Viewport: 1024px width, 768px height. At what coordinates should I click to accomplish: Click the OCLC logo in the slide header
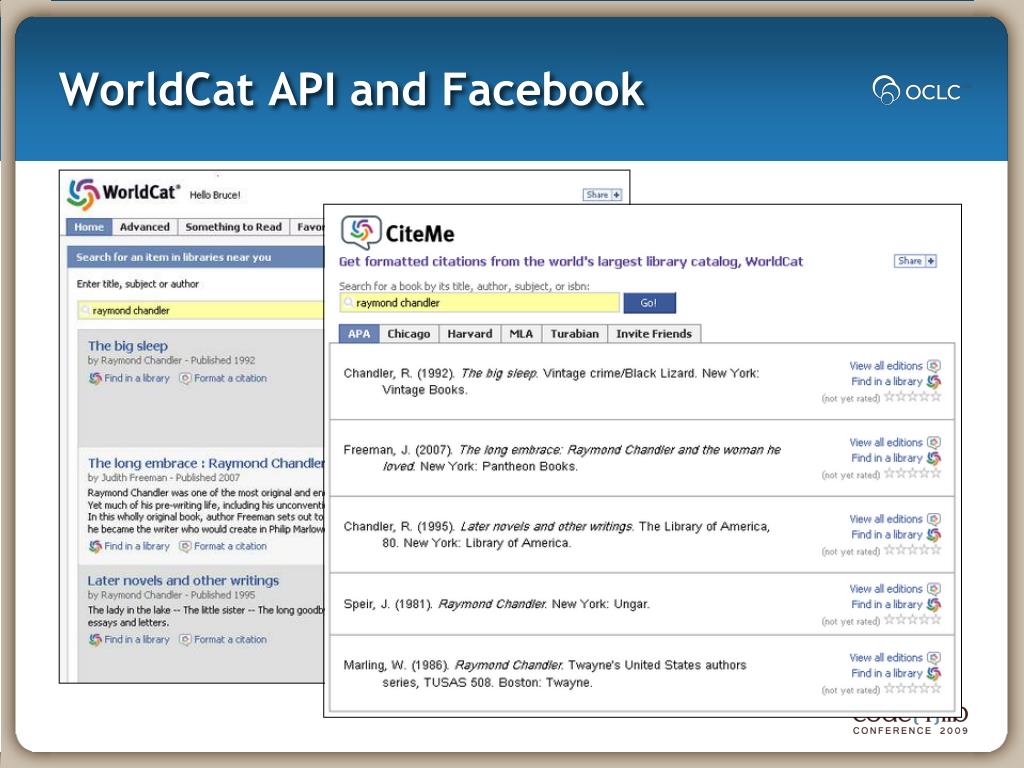[x=917, y=91]
